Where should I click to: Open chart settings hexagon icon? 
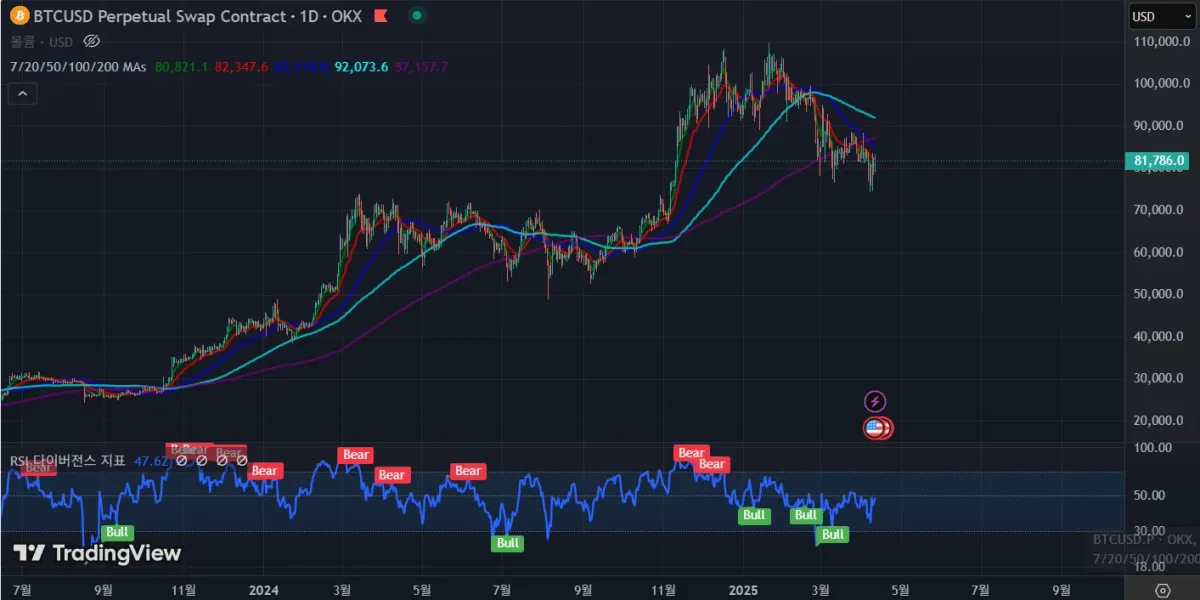(1162, 590)
